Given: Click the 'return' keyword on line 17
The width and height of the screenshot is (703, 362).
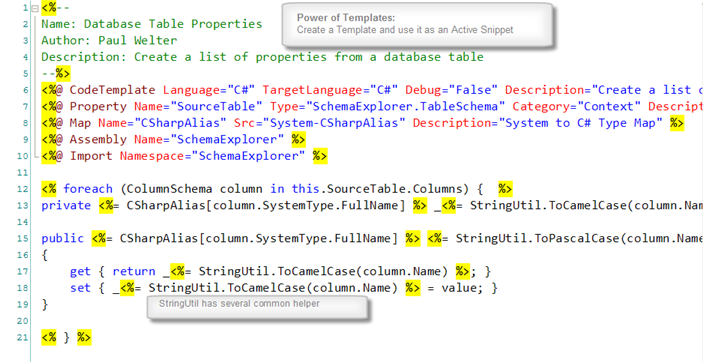Looking at the screenshot, I should tap(134, 272).
